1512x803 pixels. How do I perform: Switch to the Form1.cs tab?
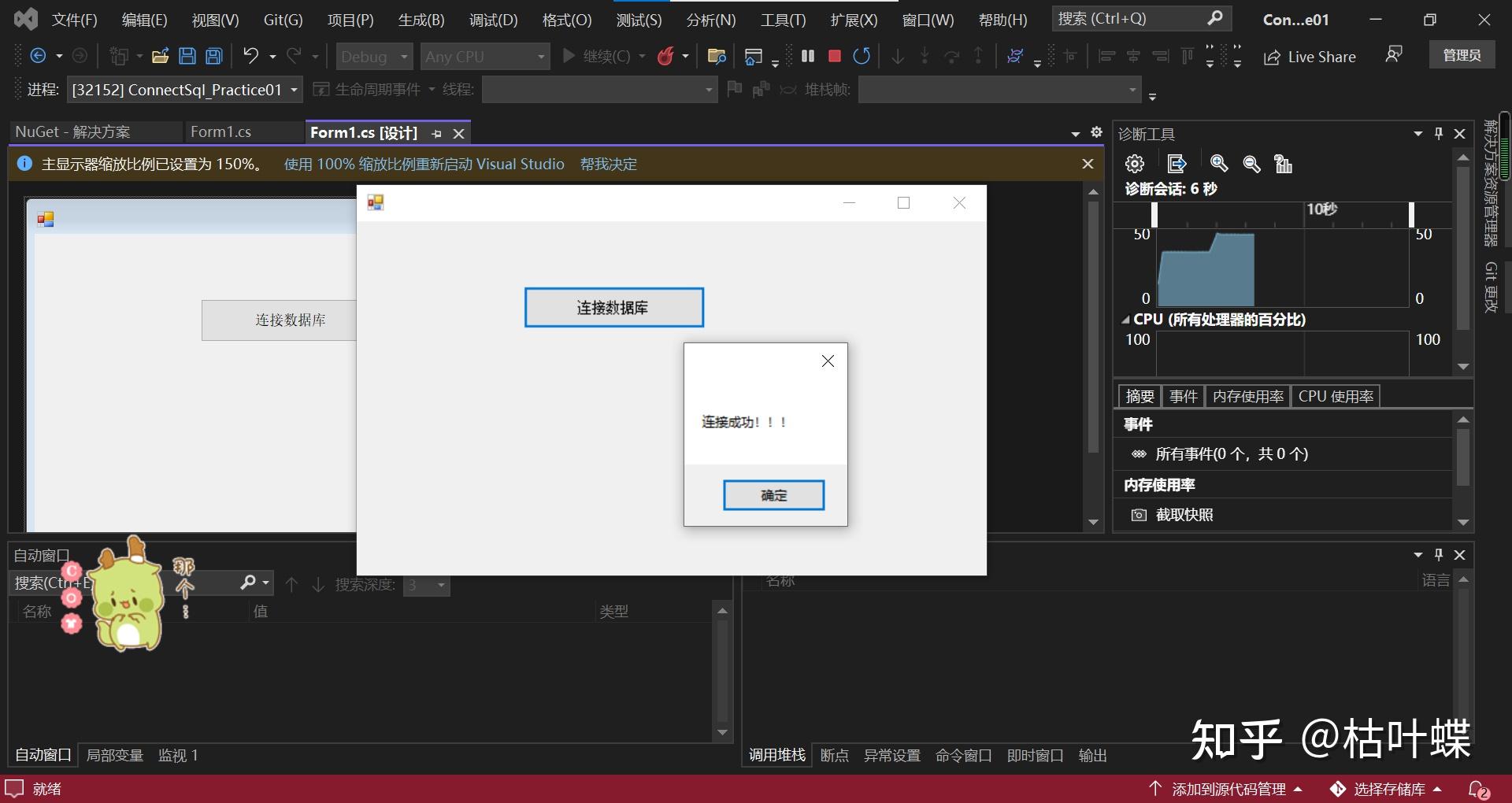point(220,132)
